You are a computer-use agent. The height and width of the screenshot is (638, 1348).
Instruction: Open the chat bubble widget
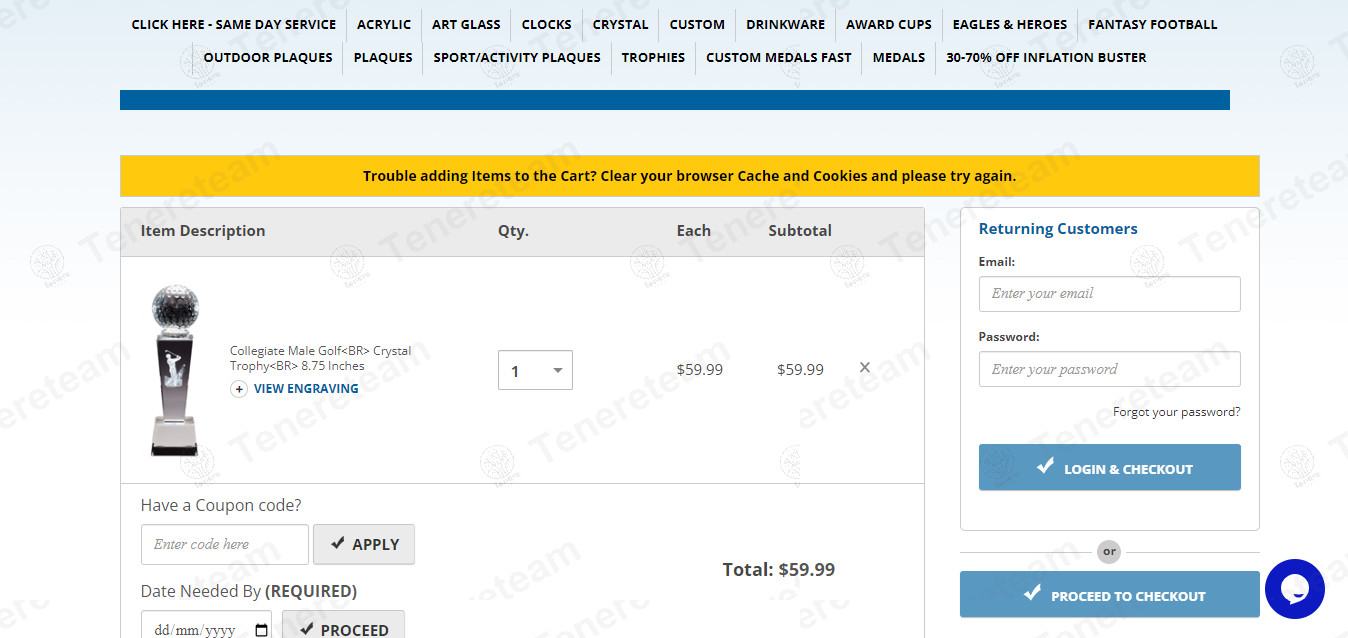[1294, 589]
